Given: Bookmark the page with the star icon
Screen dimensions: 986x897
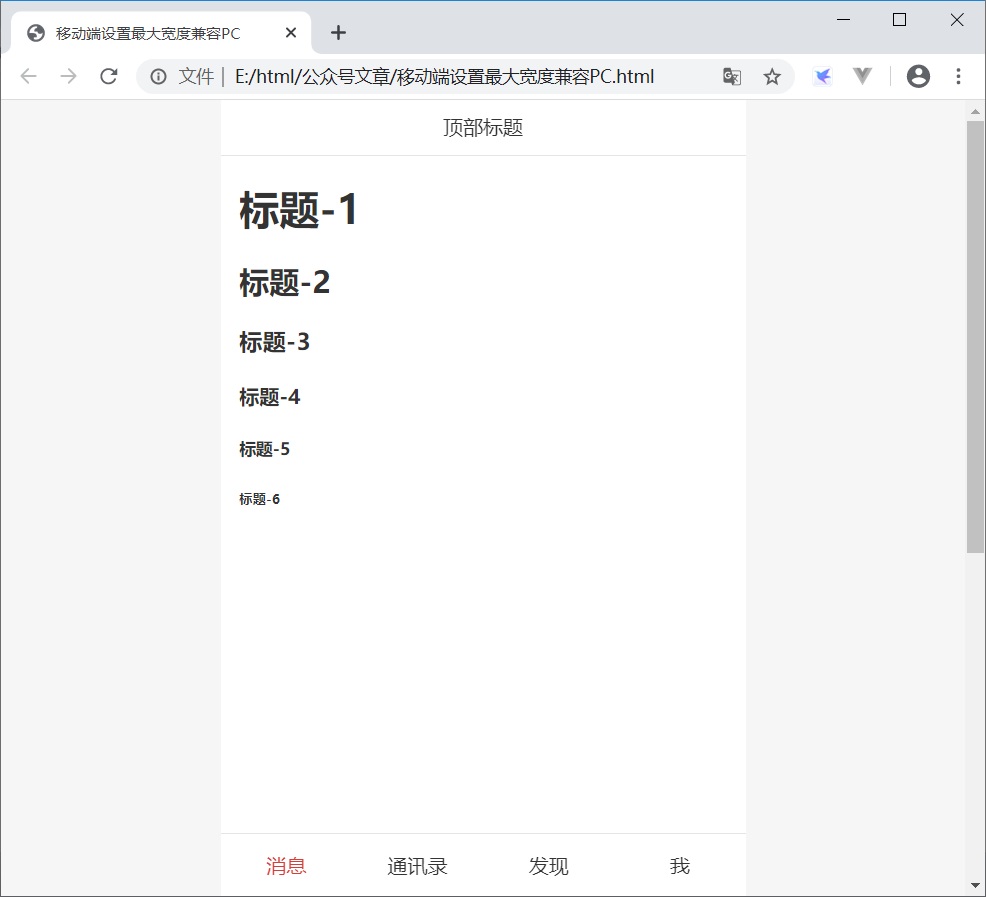Looking at the screenshot, I should 771,76.
